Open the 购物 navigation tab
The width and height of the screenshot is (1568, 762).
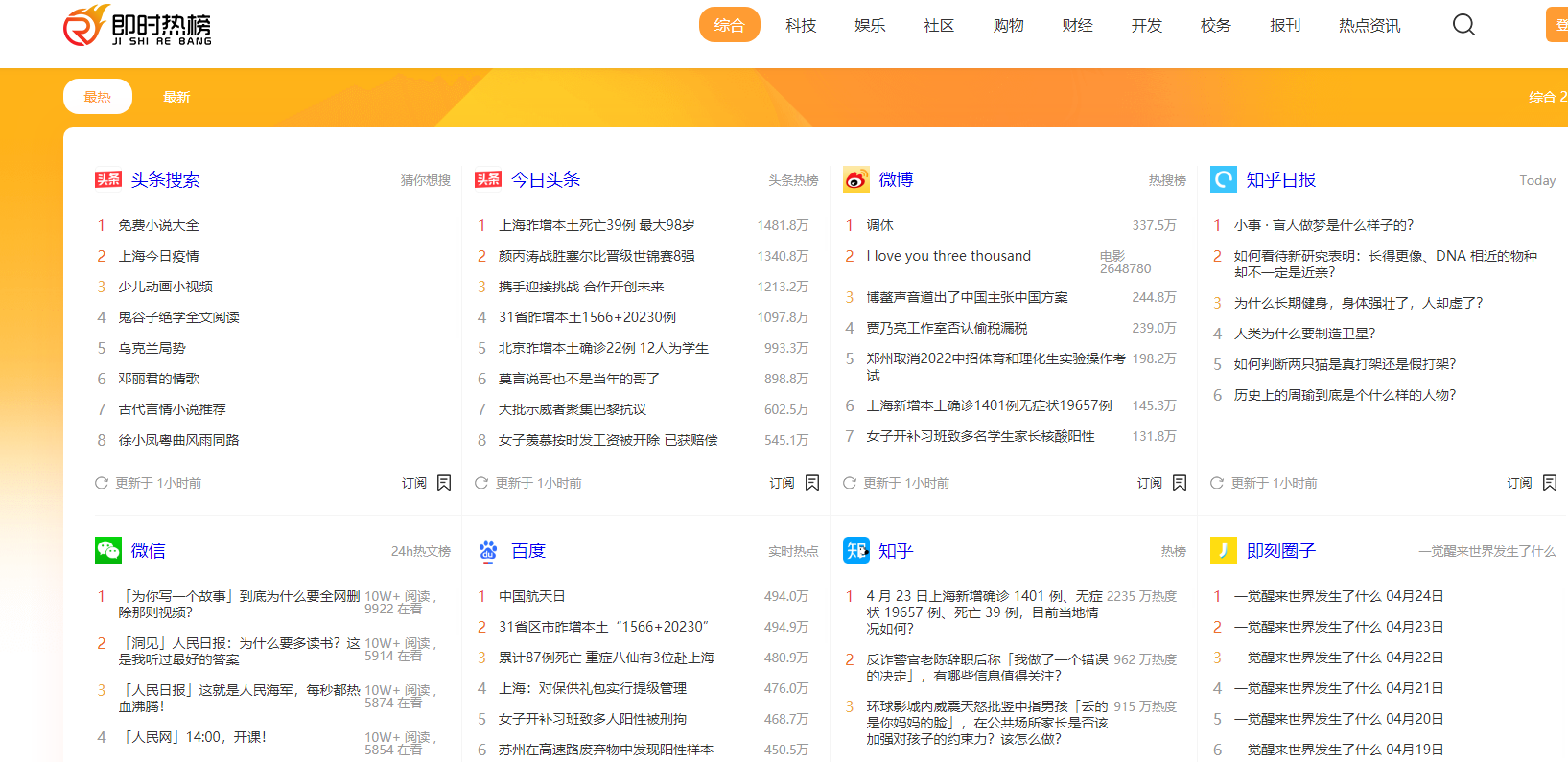(x=1008, y=25)
